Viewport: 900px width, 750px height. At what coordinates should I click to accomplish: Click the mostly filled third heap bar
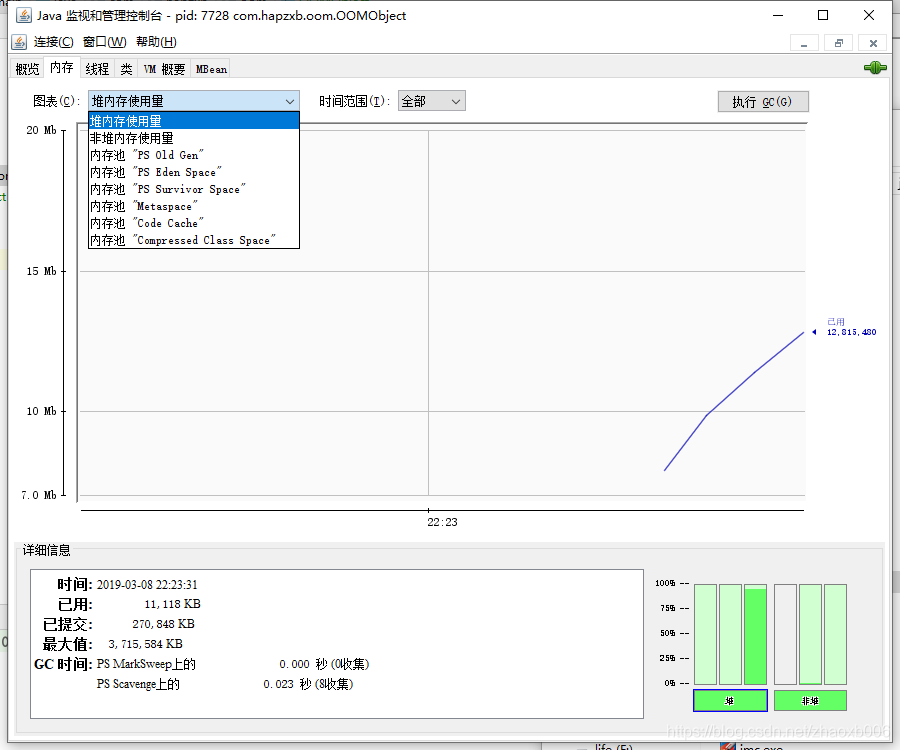[755, 634]
